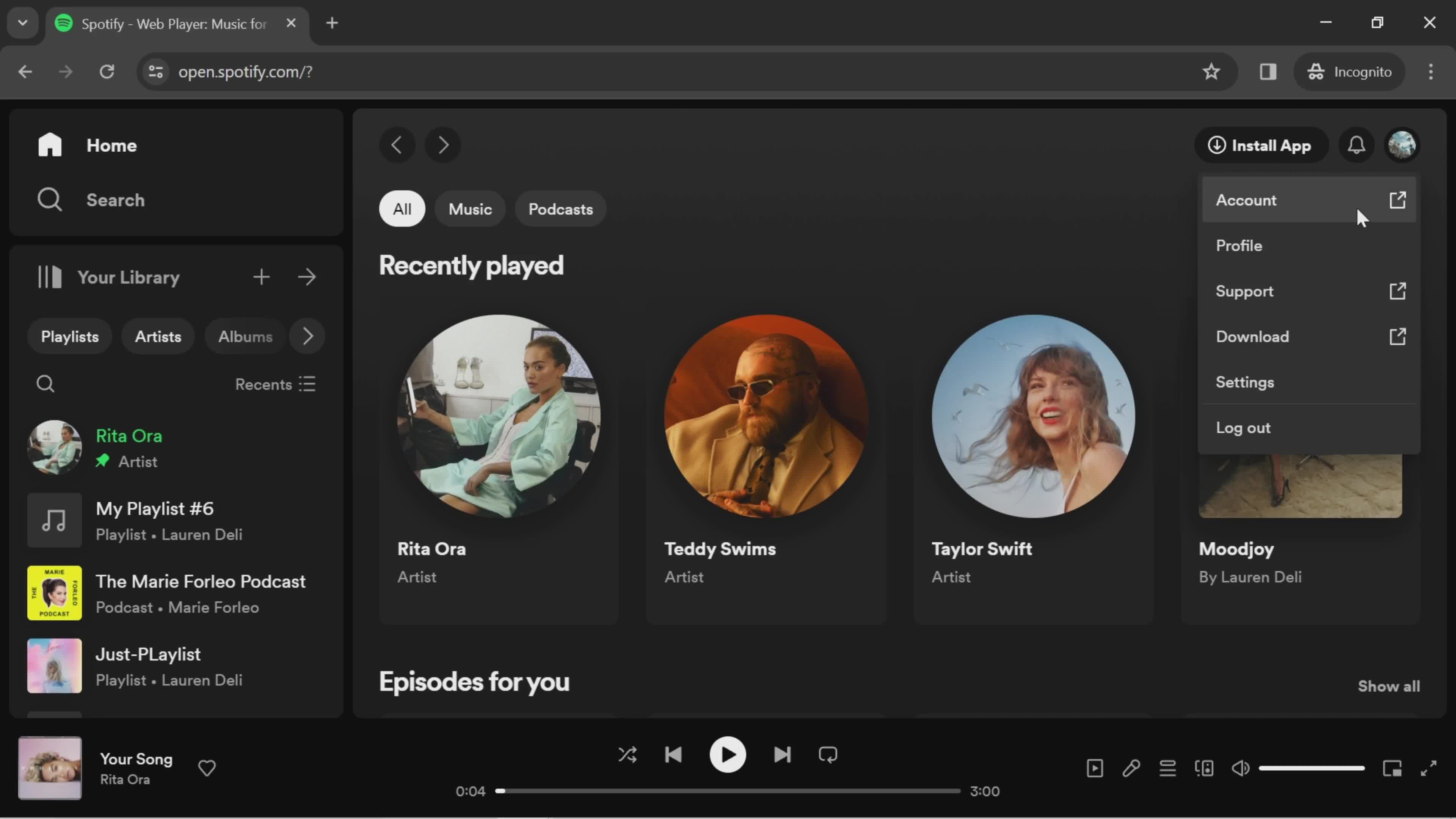This screenshot has width=1456, height=819.
Task: Open Recents sort list icon
Action: (308, 384)
